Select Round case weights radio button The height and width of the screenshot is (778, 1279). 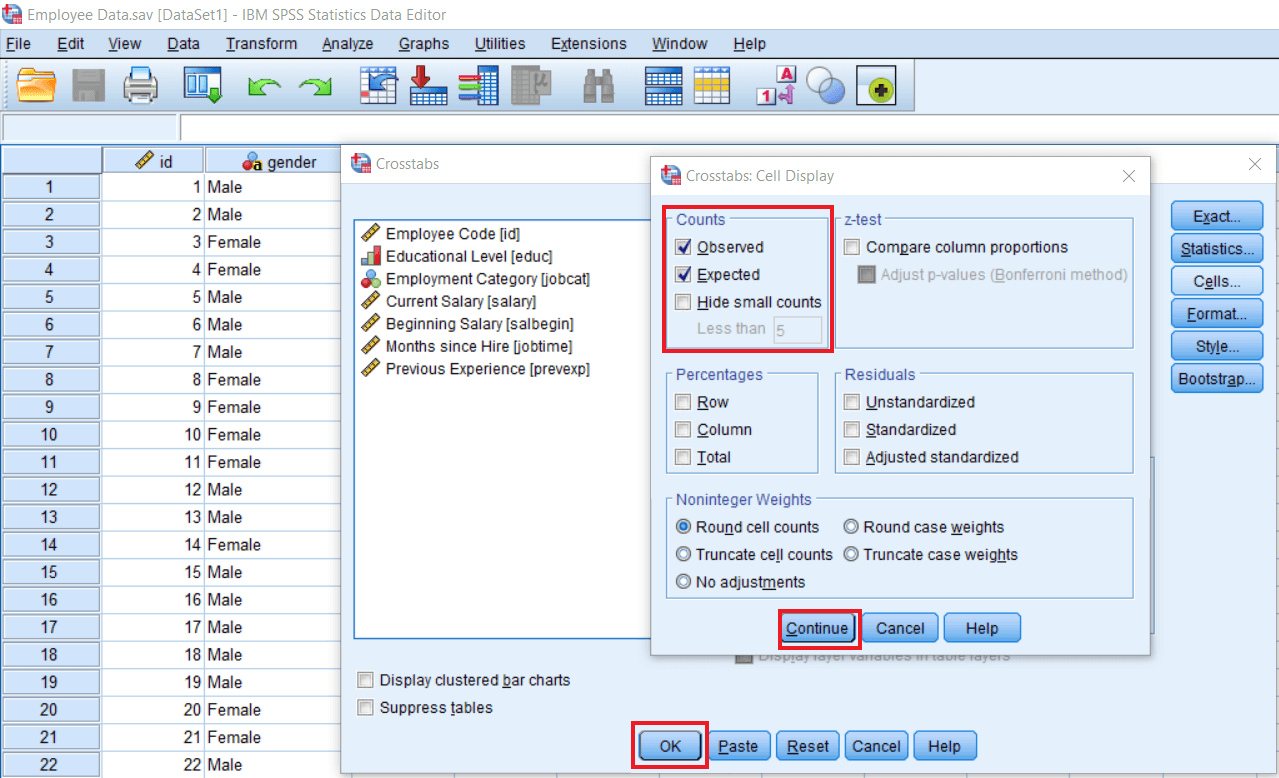click(851, 527)
